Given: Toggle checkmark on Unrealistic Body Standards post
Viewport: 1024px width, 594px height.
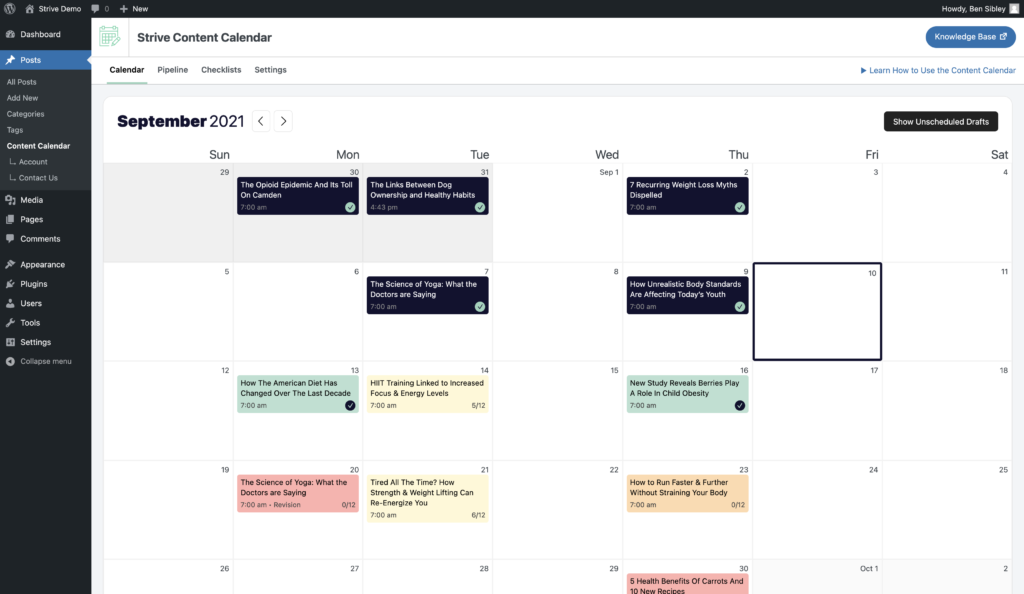Looking at the screenshot, I should (739, 306).
